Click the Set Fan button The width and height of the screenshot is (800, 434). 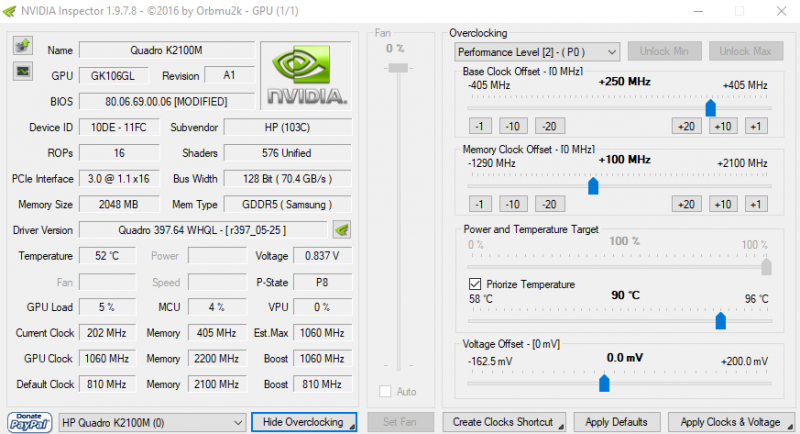[x=401, y=422]
